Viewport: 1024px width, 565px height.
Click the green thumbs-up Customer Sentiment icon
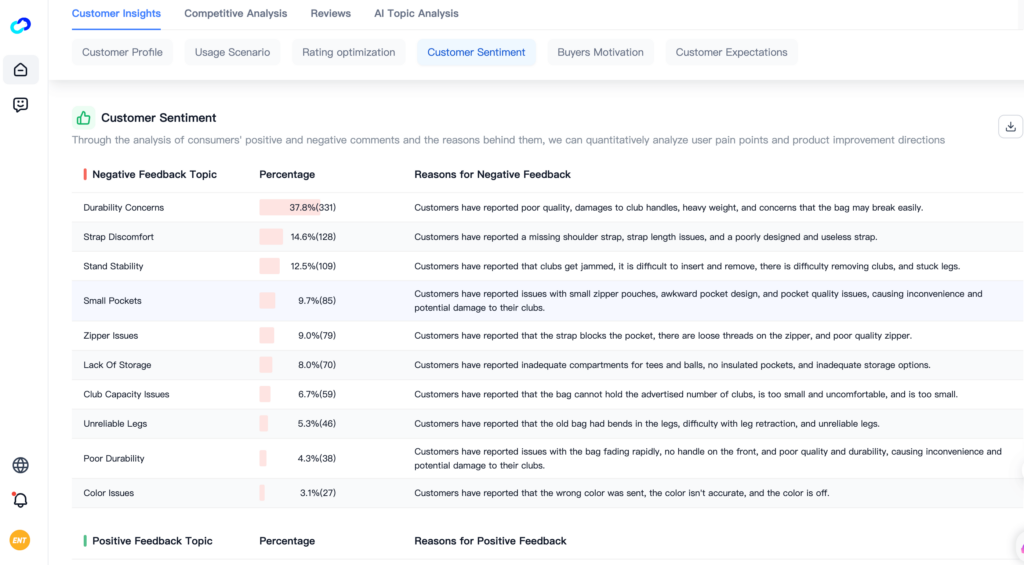click(84, 118)
